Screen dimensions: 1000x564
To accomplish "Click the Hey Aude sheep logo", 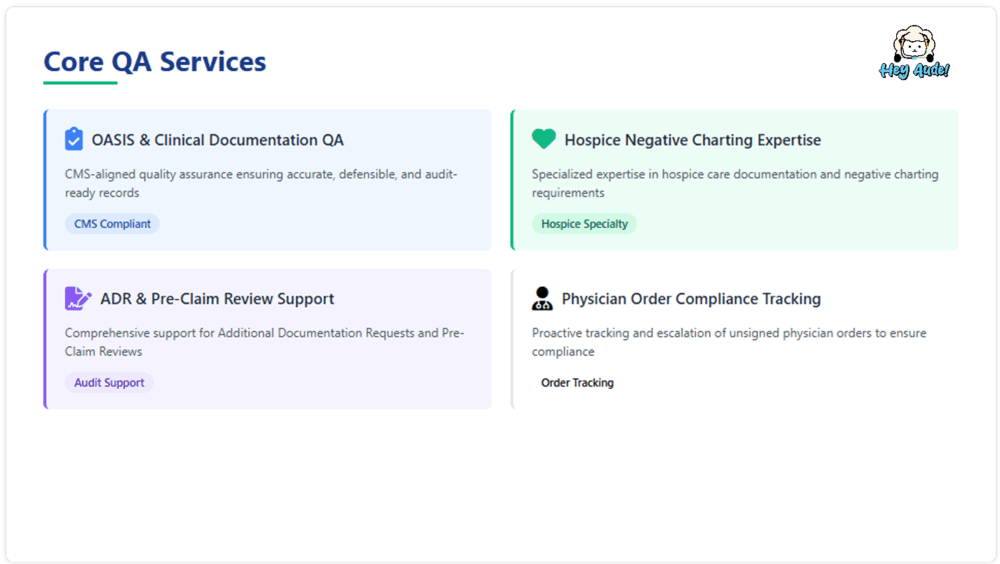I will click(x=914, y=53).
